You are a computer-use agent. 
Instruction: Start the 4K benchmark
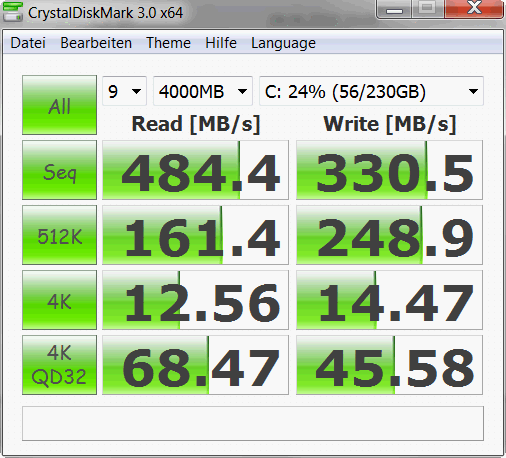[59, 300]
